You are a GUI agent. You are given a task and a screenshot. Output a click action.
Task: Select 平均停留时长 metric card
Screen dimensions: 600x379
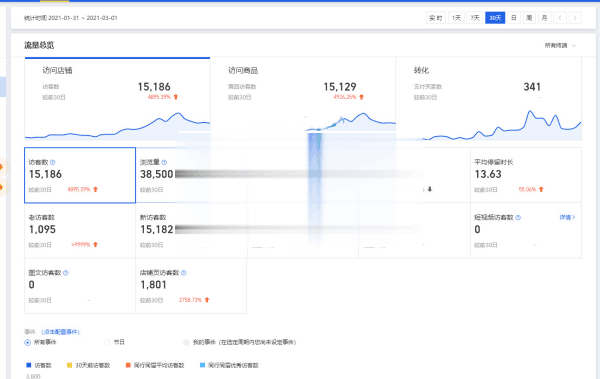(x=526, y=175)
